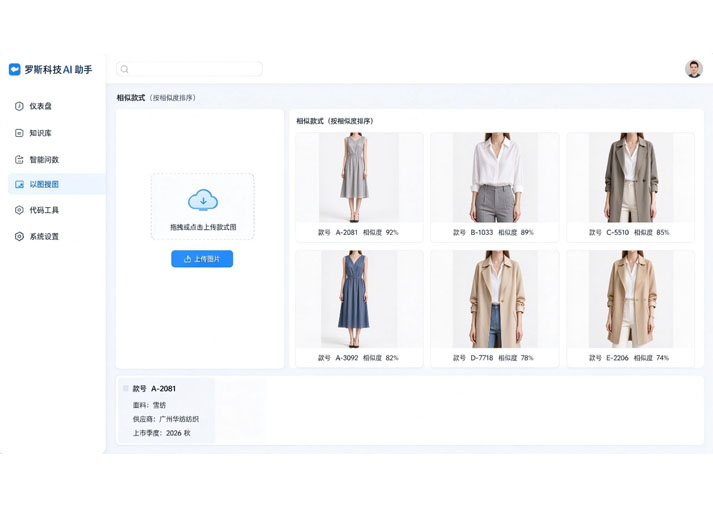This screenshot has height=505, width=713.
Task: Open blue dress thumbnail A-3092
Action: coord(359,299)
